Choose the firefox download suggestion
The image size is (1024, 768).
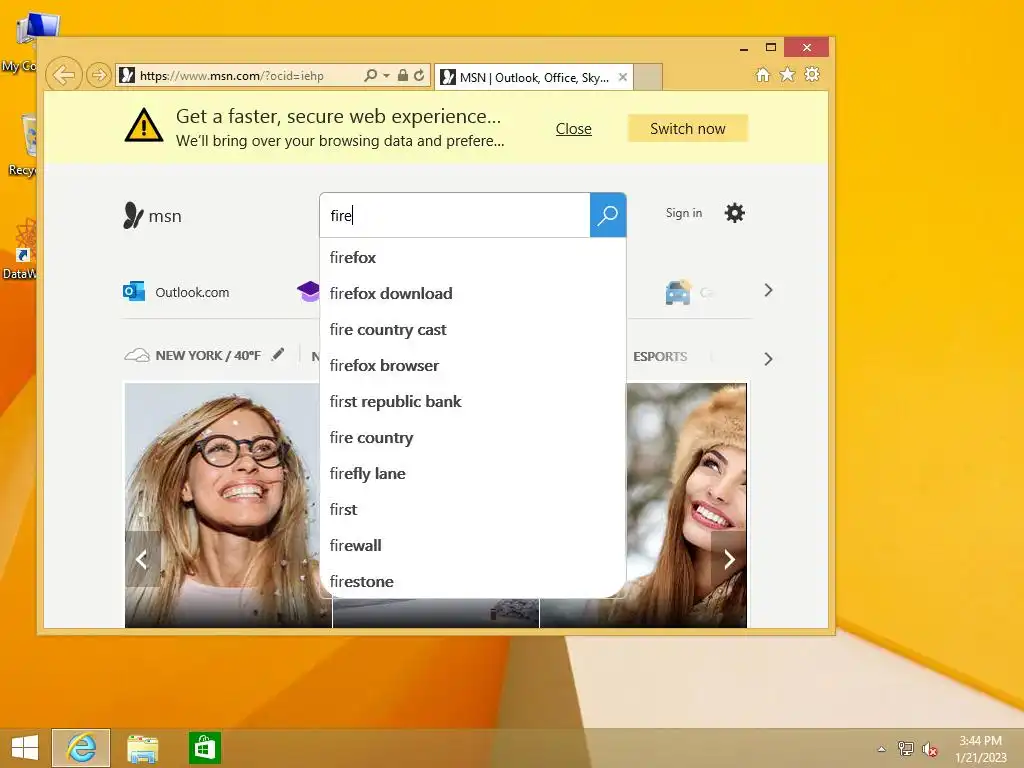click(472, 293)
